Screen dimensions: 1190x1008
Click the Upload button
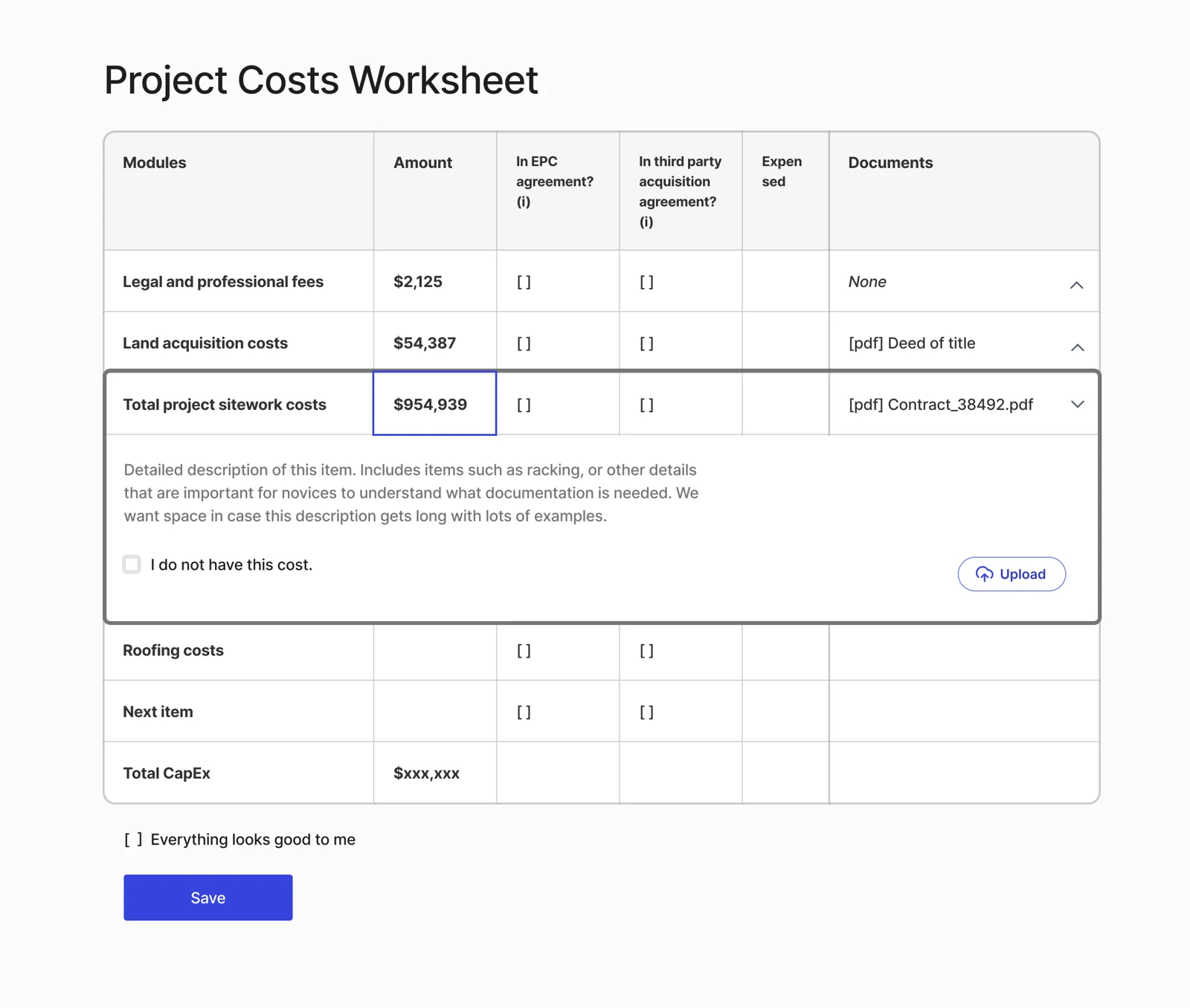pos(1011,574)
